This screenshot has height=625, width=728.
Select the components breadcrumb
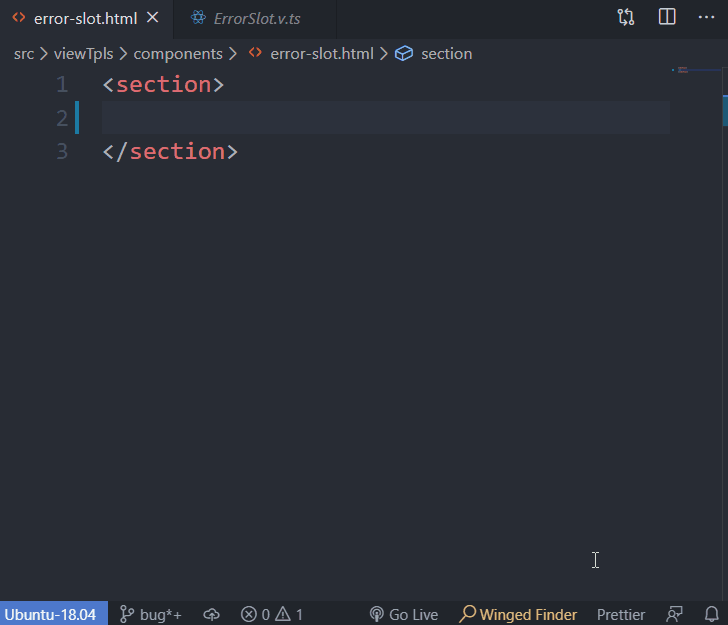pos(178,54)
